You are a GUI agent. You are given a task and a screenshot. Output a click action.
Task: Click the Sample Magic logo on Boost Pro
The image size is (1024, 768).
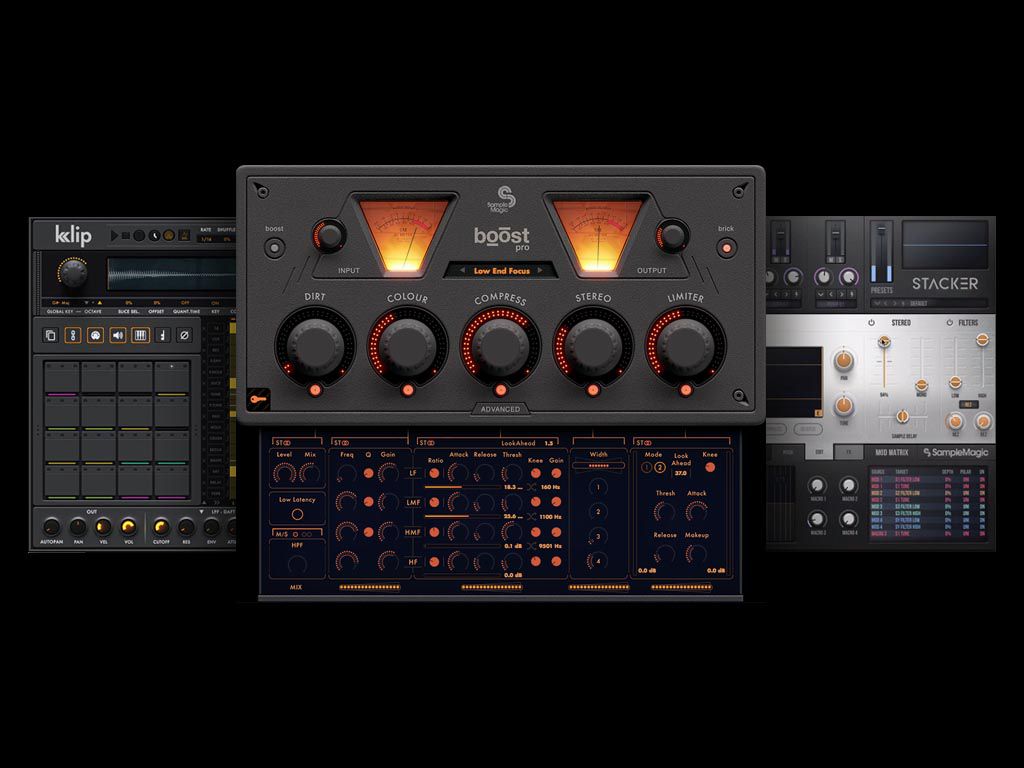click(502, 199)
